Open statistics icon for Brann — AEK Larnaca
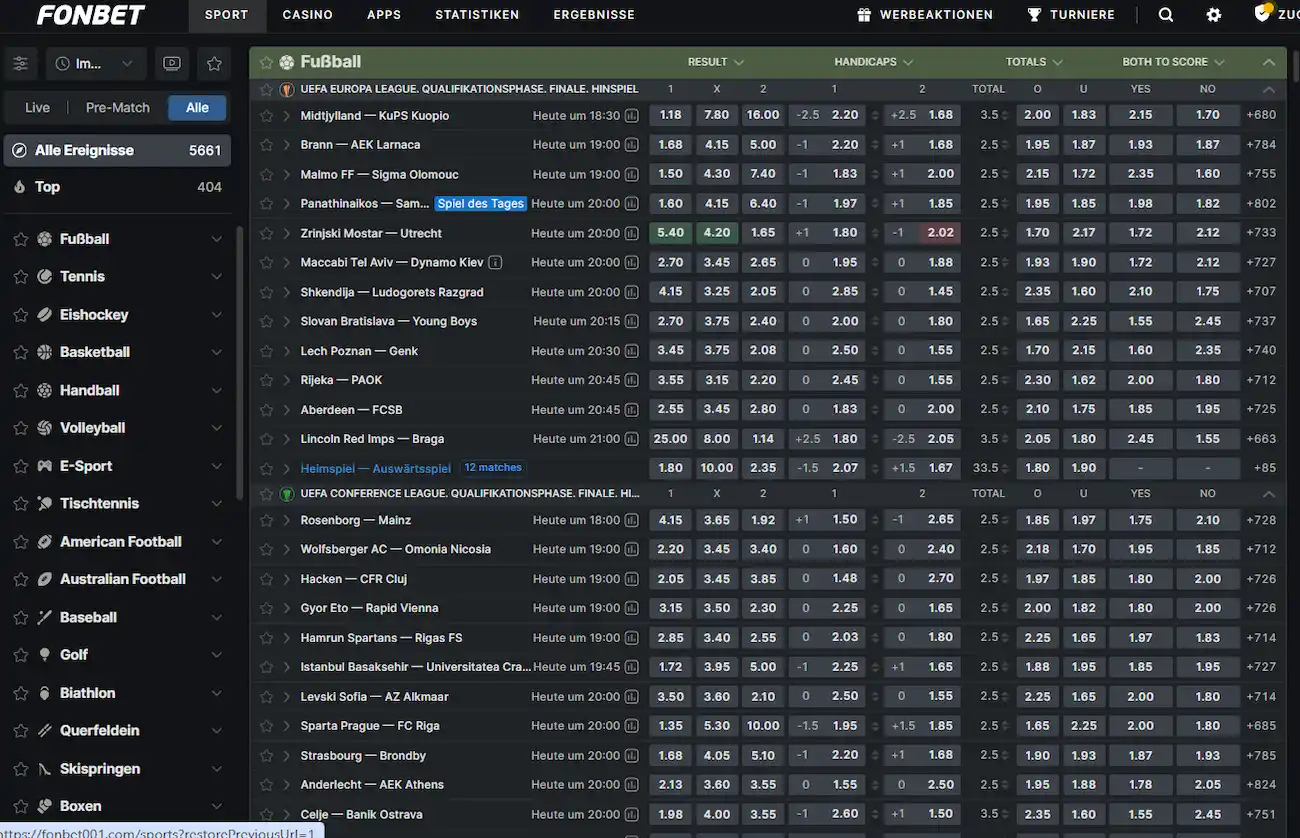The width and height of the screenshot is (1300, 838). [632, 145]
